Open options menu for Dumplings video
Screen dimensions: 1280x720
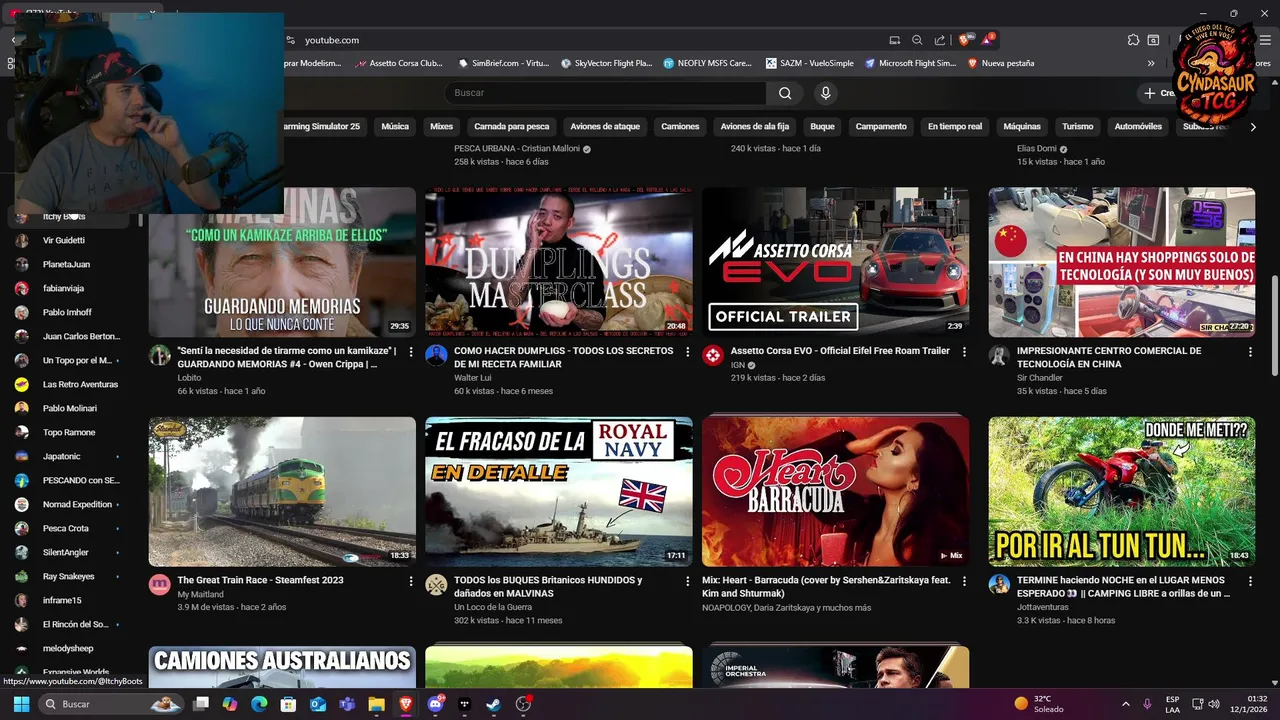tap(687, 352)
